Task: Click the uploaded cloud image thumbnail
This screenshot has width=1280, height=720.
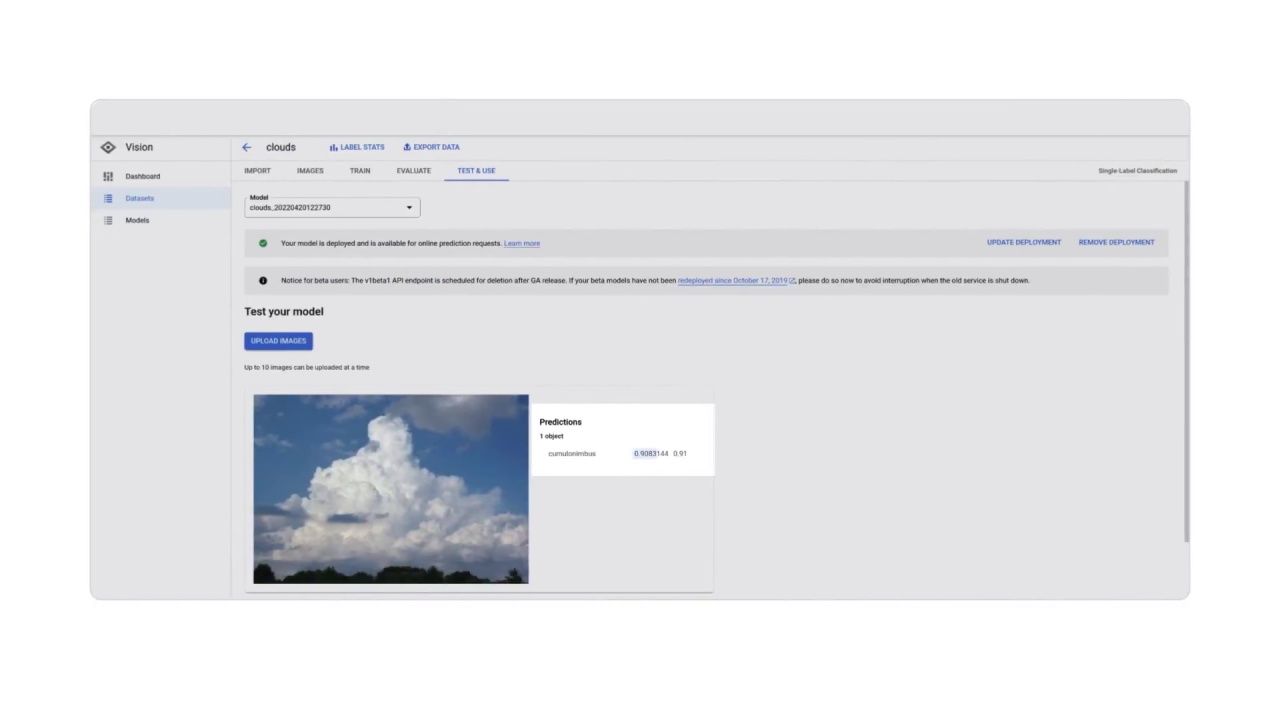Action: point(391,489)
